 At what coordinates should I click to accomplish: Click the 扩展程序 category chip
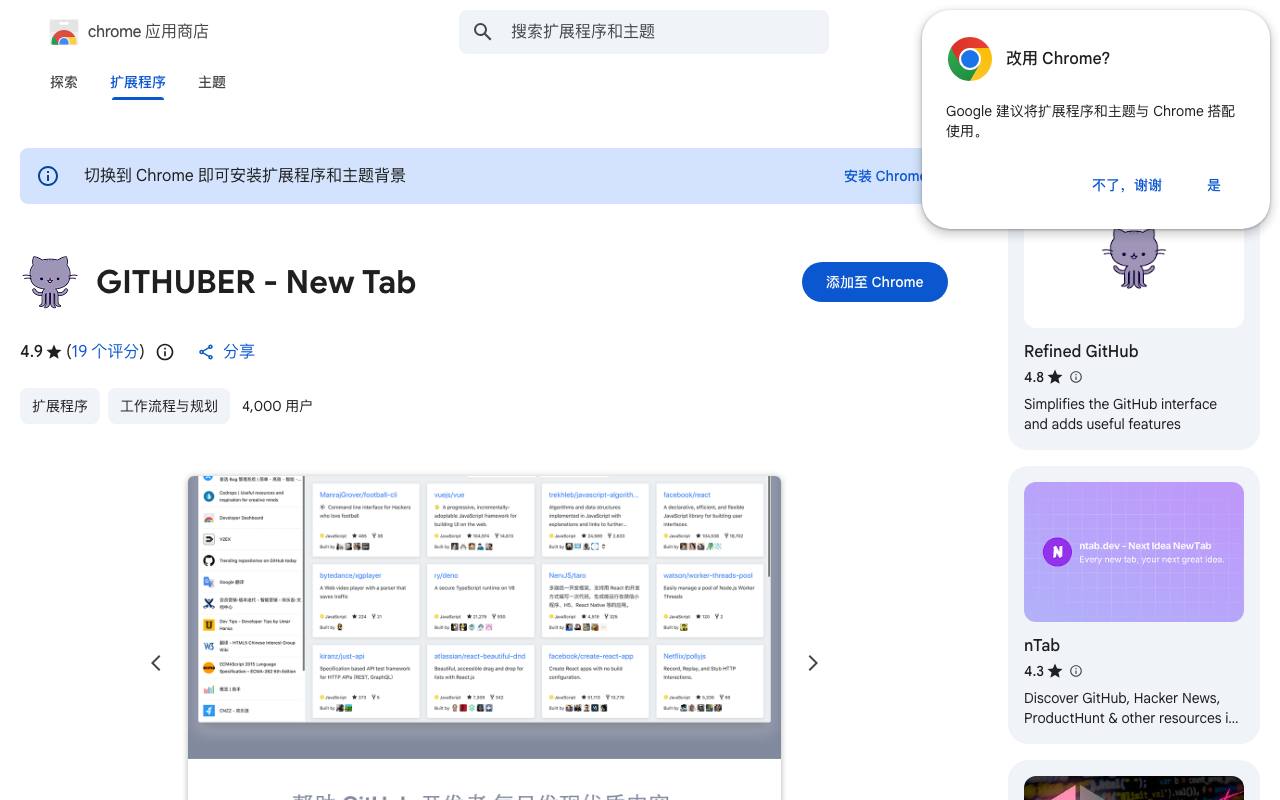click(60, 406)
